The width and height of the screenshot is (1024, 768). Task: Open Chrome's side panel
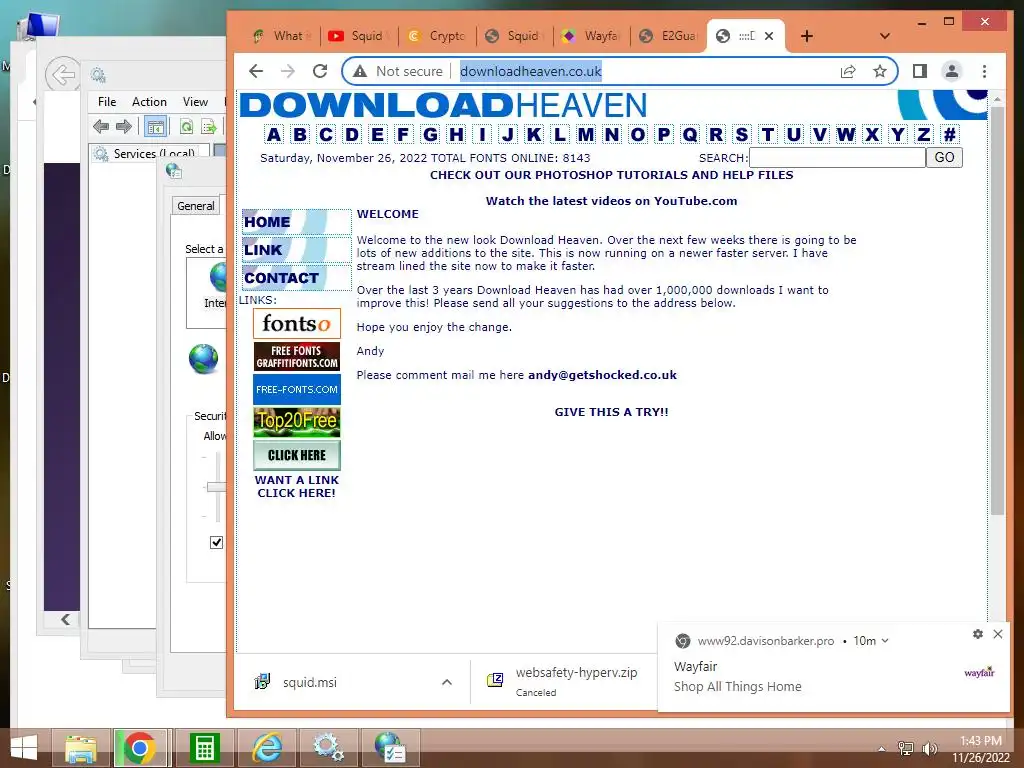(920, 71)
